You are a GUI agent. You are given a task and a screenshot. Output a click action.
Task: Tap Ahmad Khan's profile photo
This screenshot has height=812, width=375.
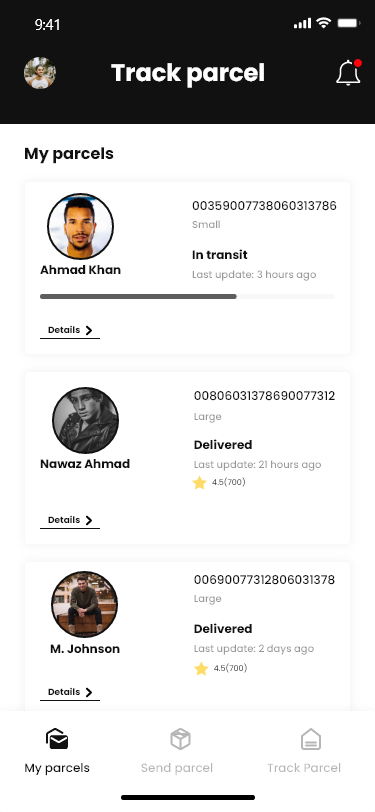[x=80, y=226]
